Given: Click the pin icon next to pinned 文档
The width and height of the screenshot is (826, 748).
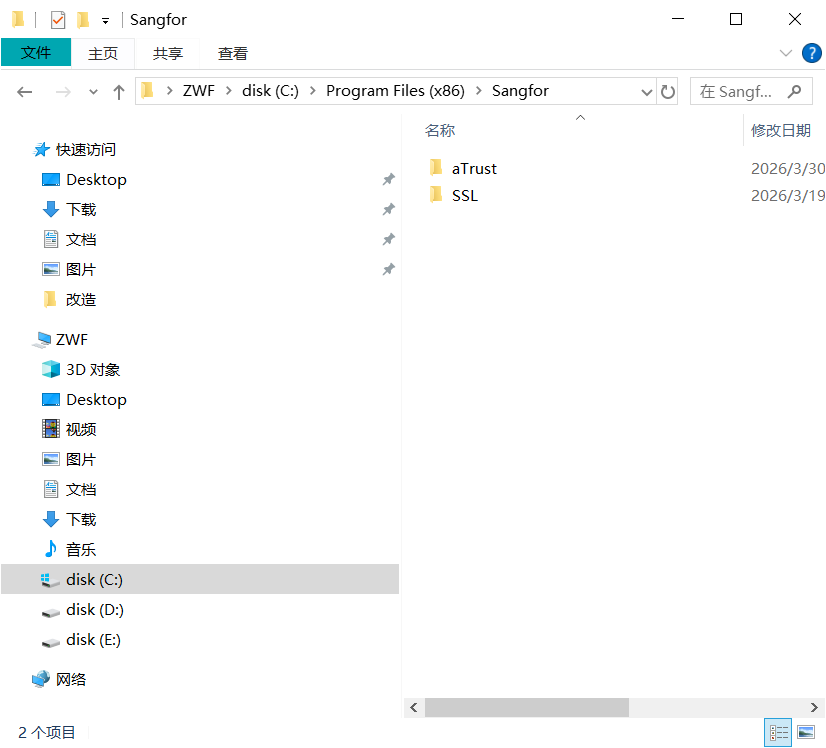Looking at the screenshot, I should pyautogui.click(x=389, y=240).
